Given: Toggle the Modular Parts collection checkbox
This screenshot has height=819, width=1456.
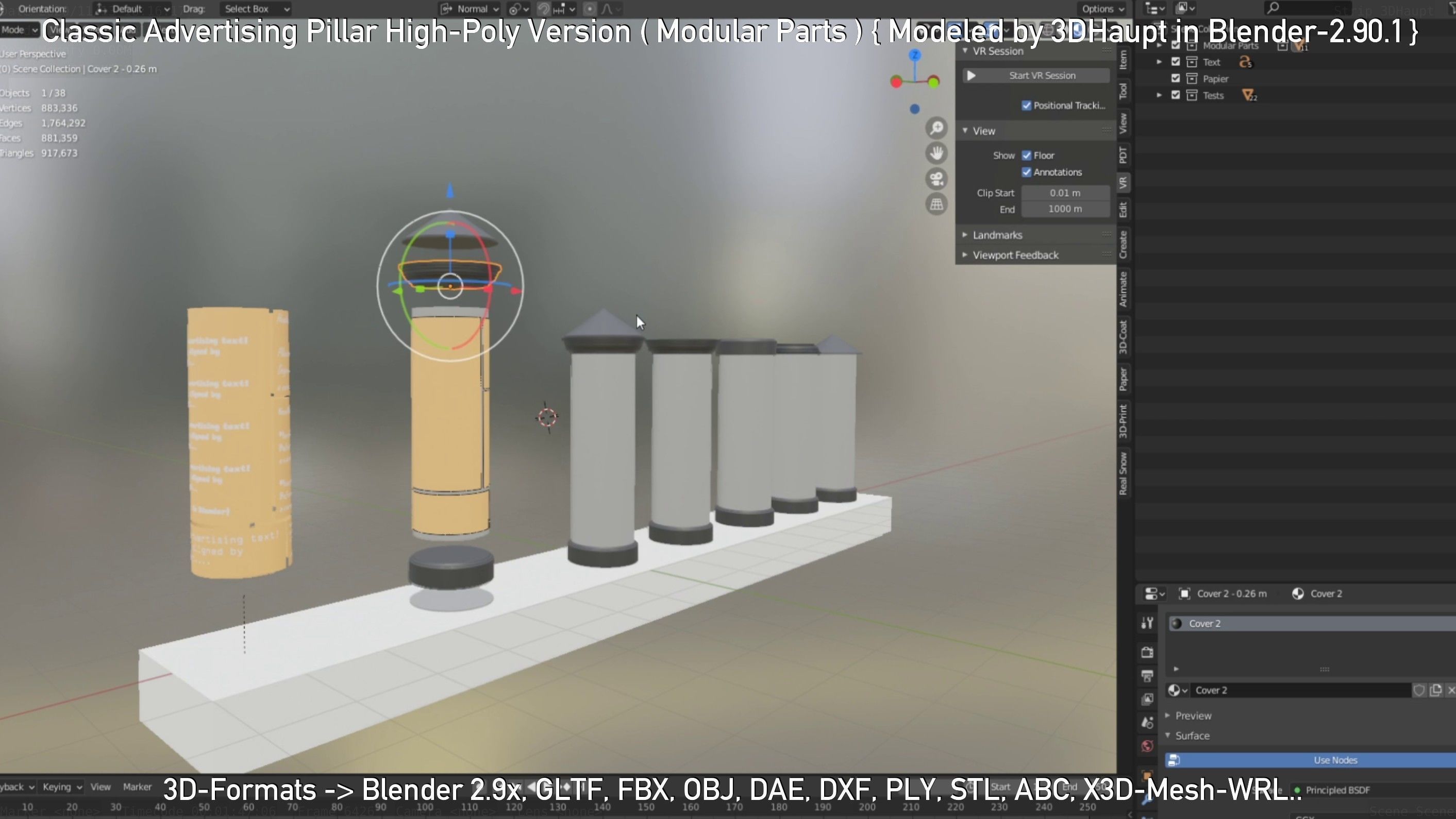Looking at the screenshot, I should [1176, 46].
